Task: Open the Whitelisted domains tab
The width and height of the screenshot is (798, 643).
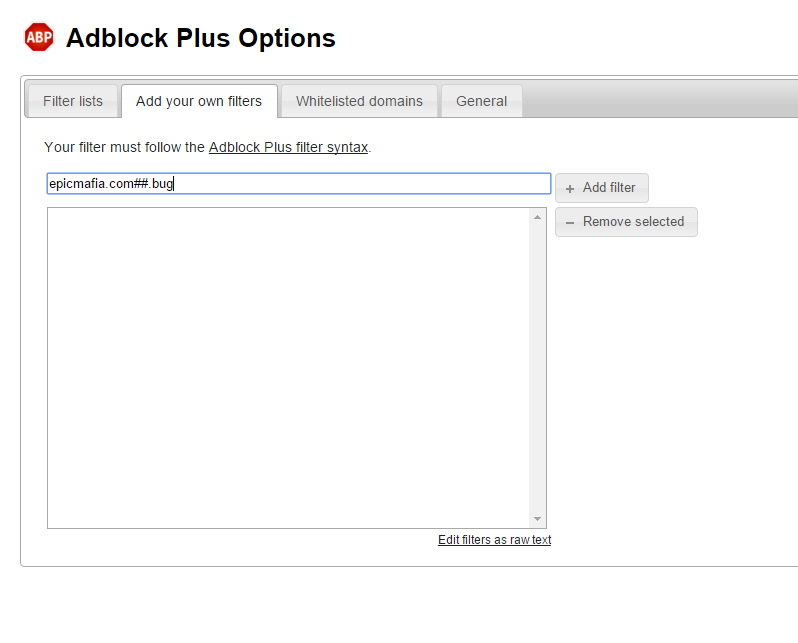Action: 359,101
